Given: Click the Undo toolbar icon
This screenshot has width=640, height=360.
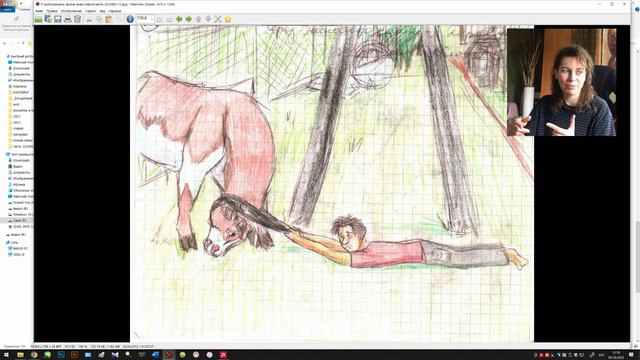Looking at the screenshot, I should [118, 19].
